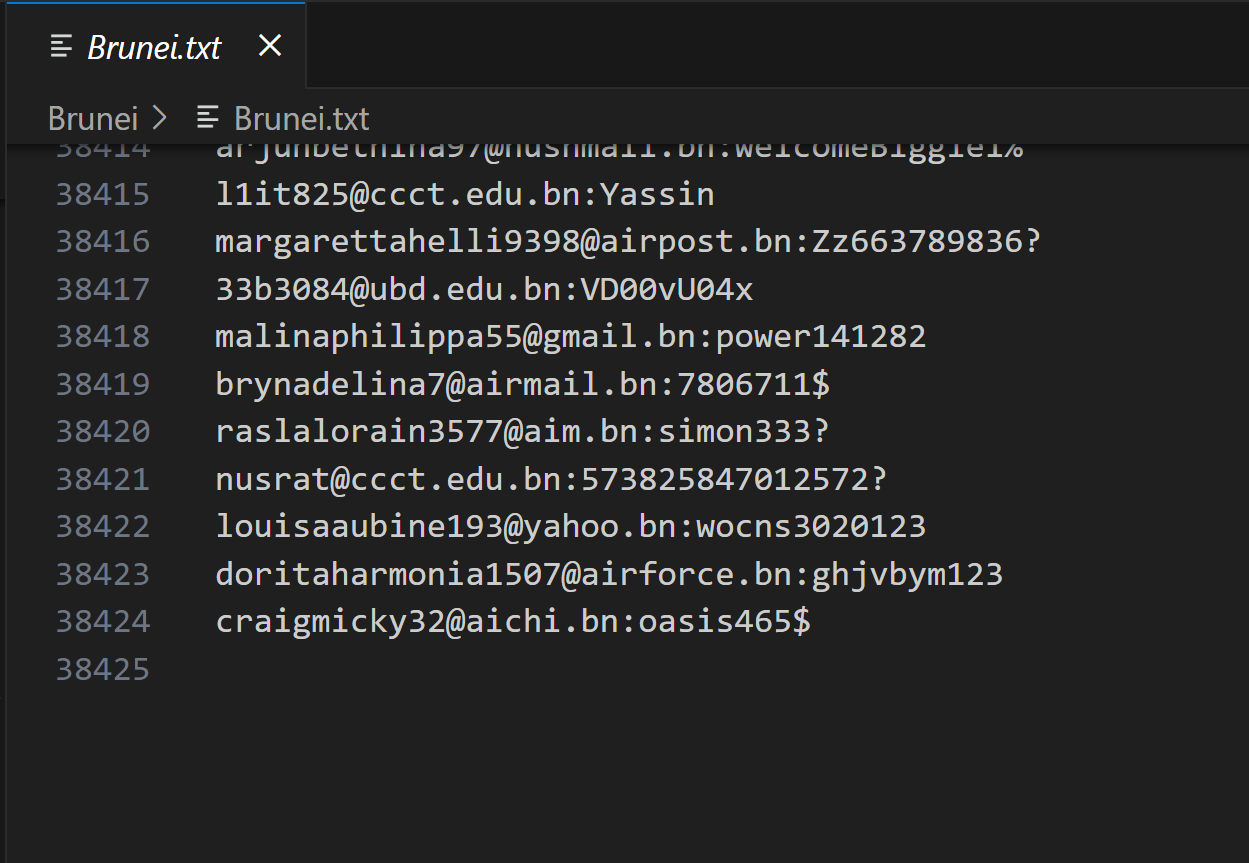The width and height of the screenshot is (1249, 863).
Task: Click the file icon on the Brunei.txt tab
Action: tap(62, 46)
